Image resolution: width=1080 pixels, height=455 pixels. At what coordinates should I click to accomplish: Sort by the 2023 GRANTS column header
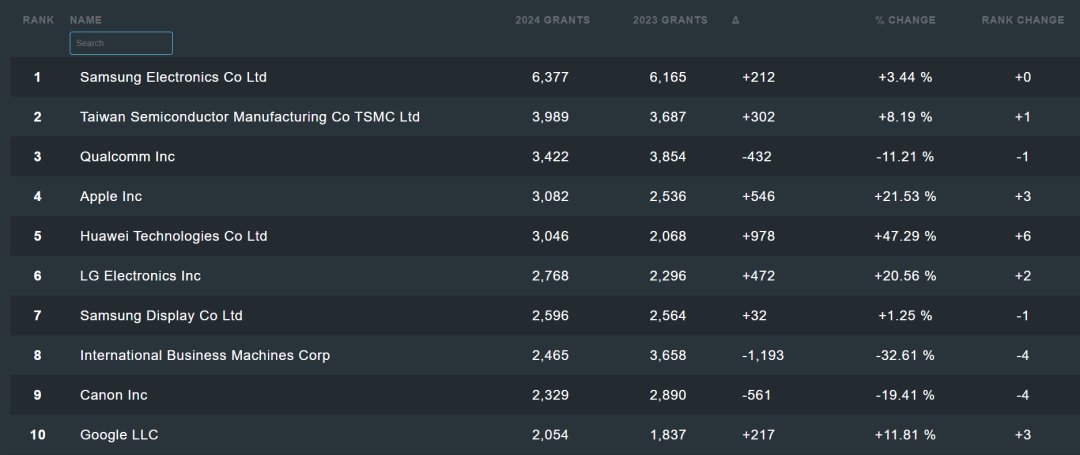pos(670,20)
